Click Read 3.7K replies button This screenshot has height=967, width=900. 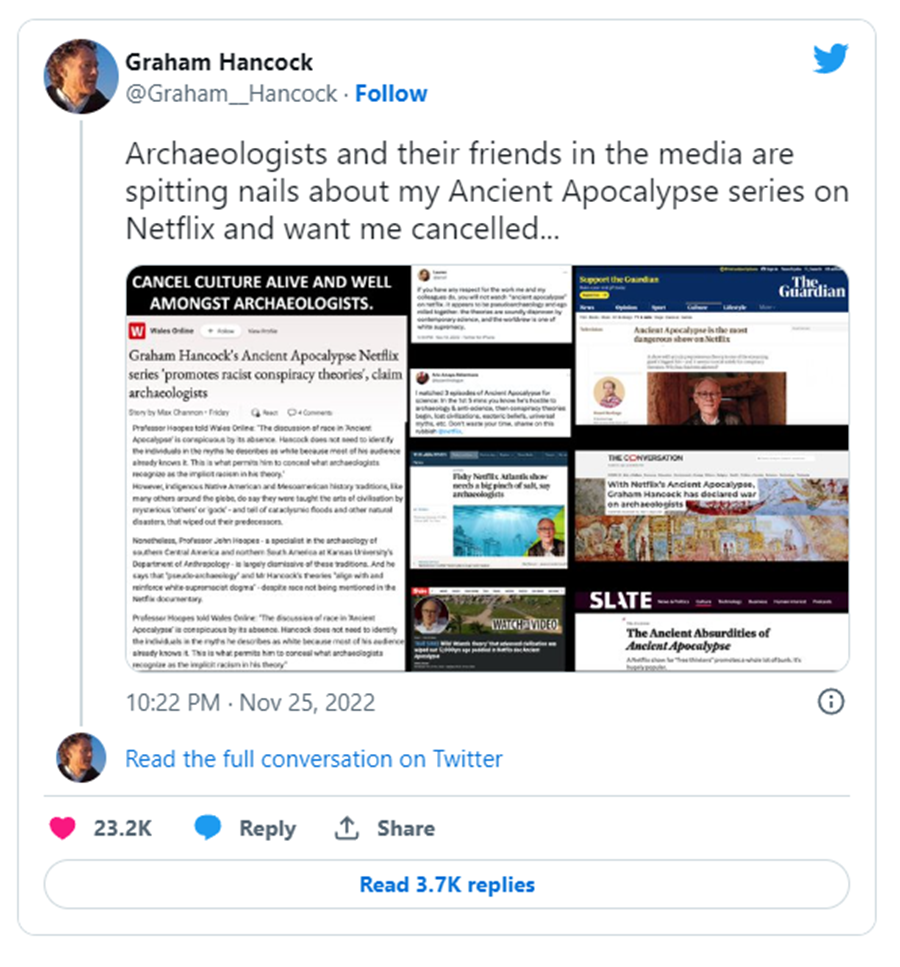[x=447, y=884]
